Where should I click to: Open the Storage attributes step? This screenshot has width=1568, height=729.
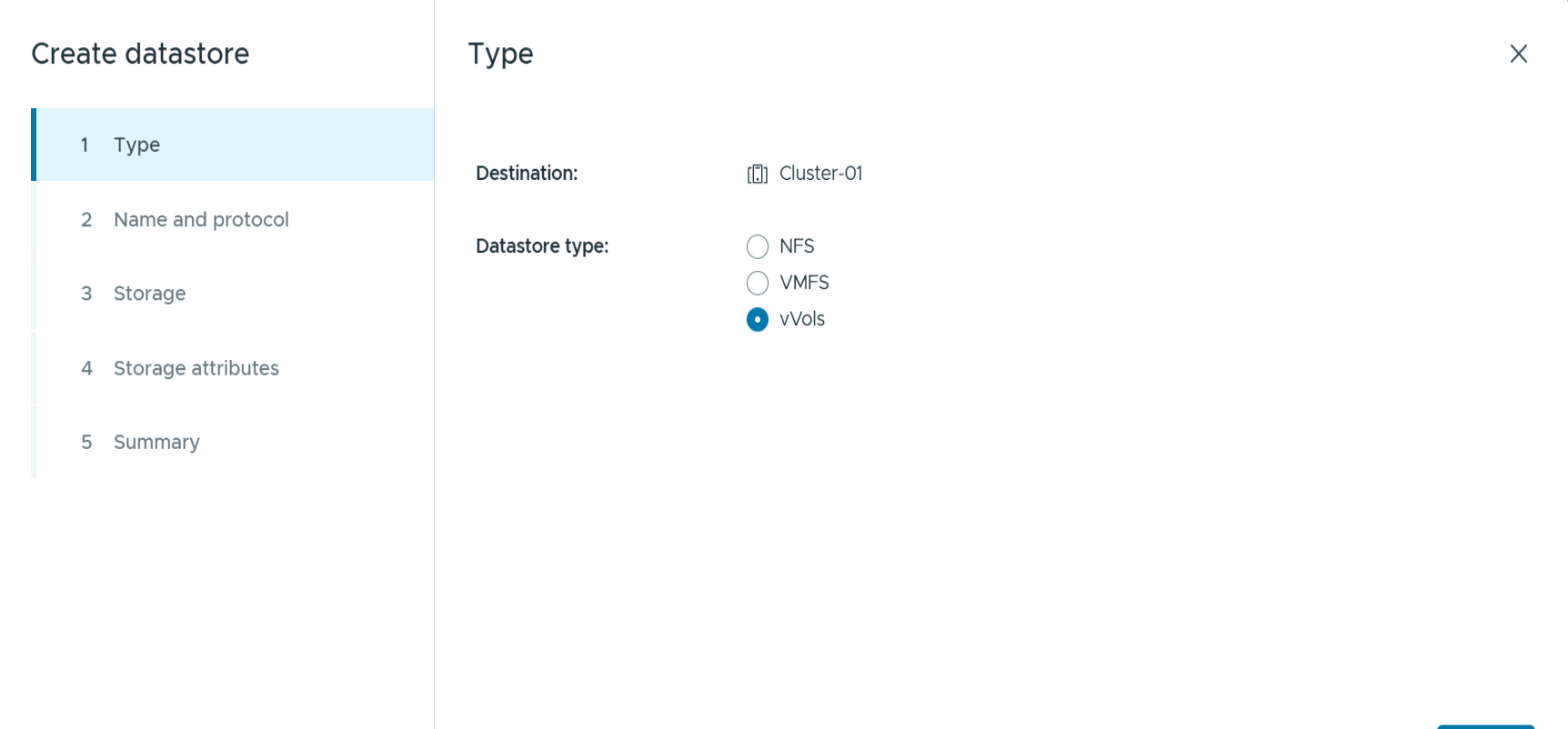pyautogui.click(x=196, y=368)
